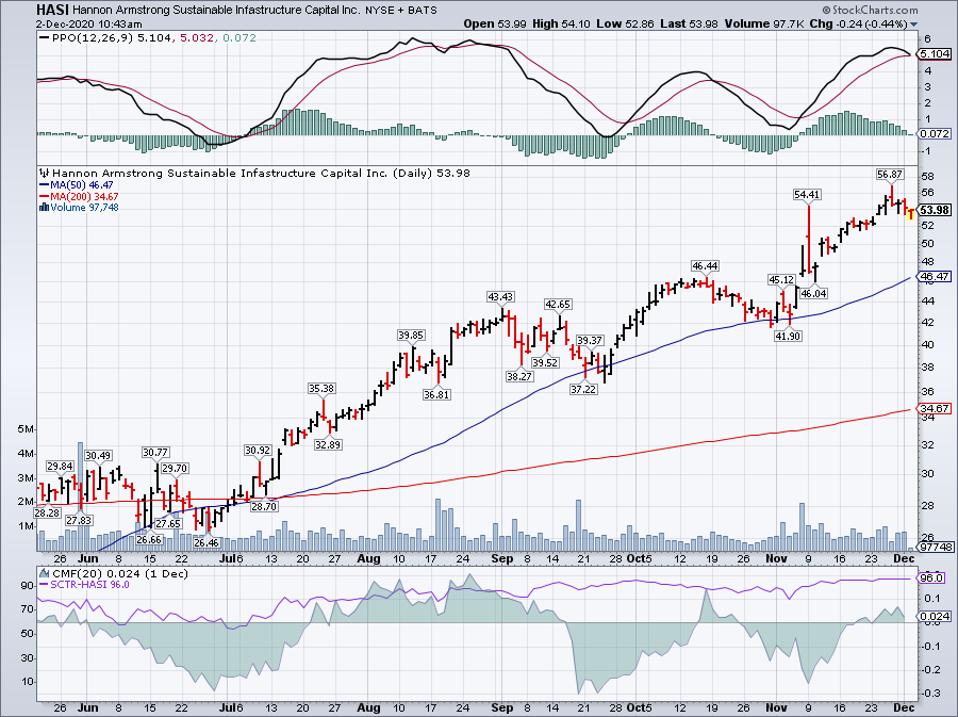Select the MA(50) 46.47 legend entry
Image resolution: width=958 pixels, height=717 pixels.
click(82, 185)
